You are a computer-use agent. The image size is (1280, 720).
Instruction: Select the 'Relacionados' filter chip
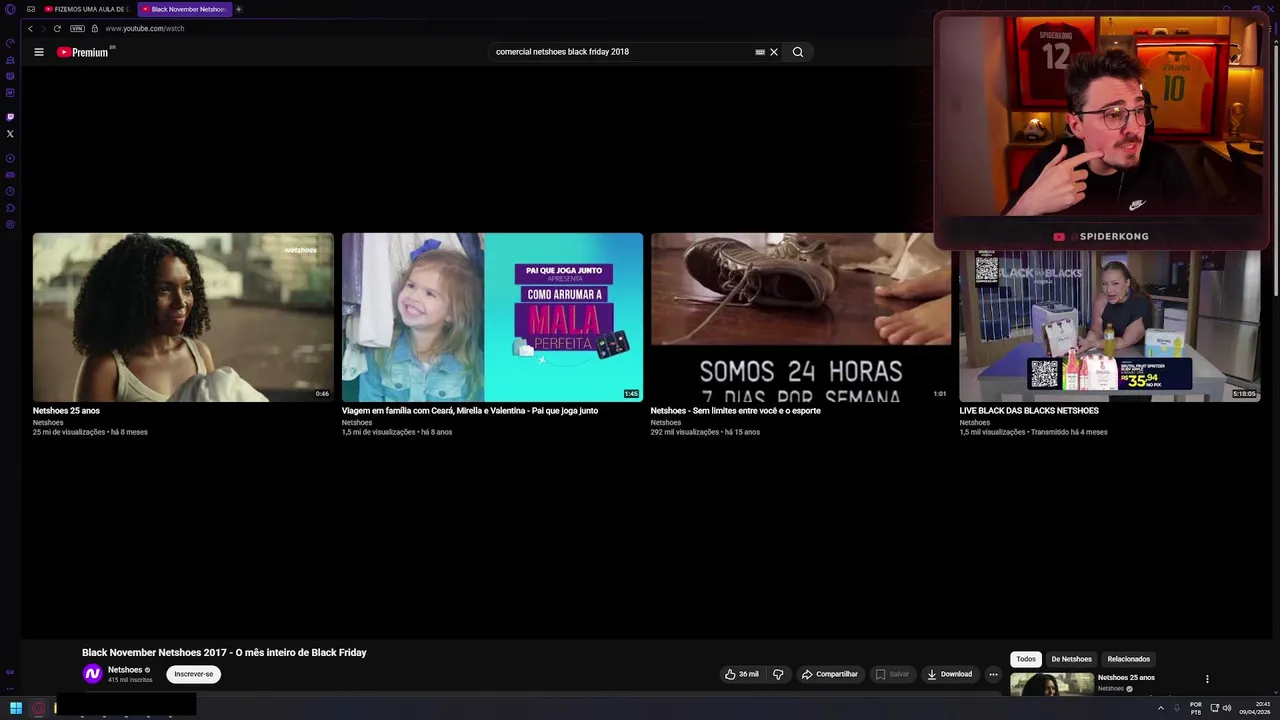tap(1129, 659)
